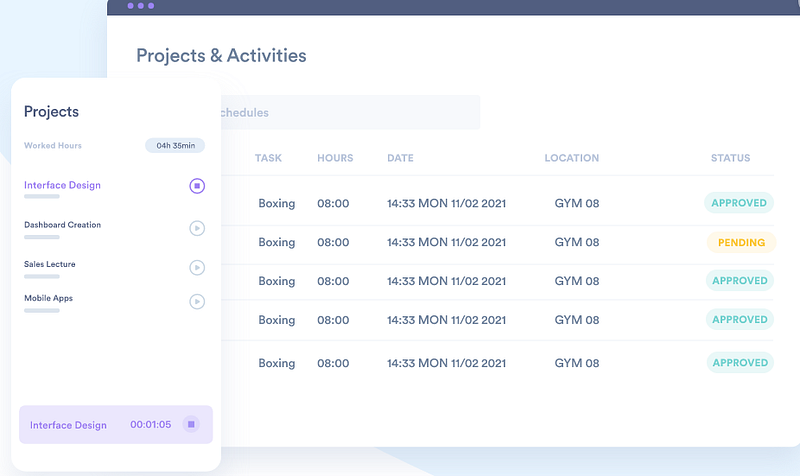The height and width of the screenshot is (476, 800).
Task: Click progress bar under Dashboard Creation
Action: tap(42, 237)
